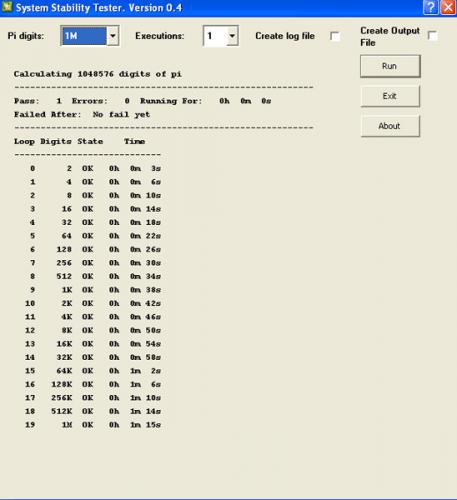Click the Create Output File label text

(x=390, y=37)
